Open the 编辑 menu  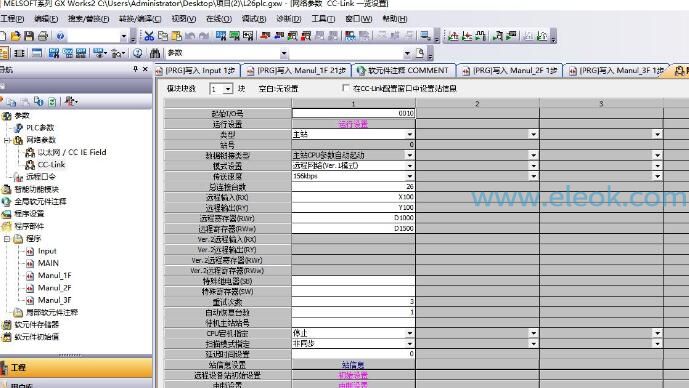[46, 19]
